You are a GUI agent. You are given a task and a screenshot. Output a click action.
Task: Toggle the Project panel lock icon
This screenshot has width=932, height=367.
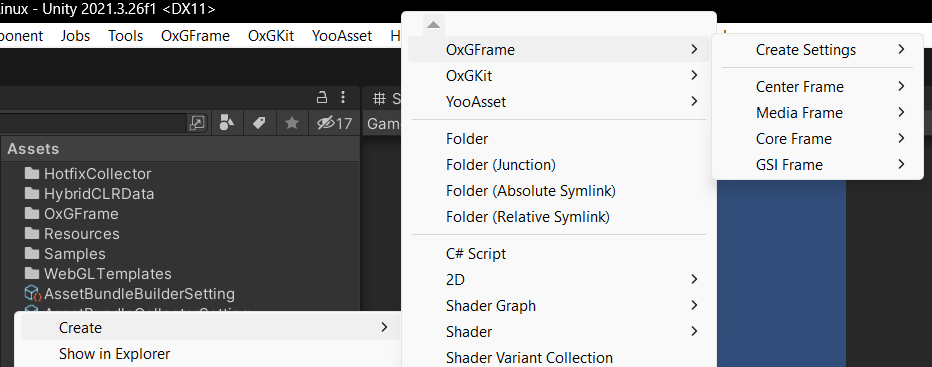point(321,97)
